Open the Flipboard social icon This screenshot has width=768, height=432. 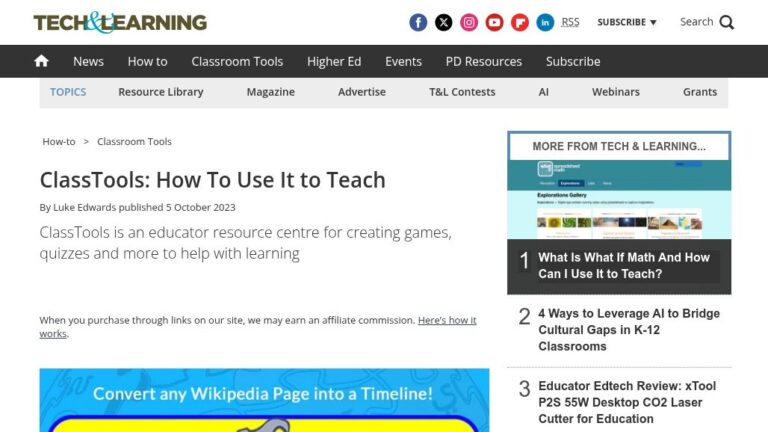[x=520, y=22]
